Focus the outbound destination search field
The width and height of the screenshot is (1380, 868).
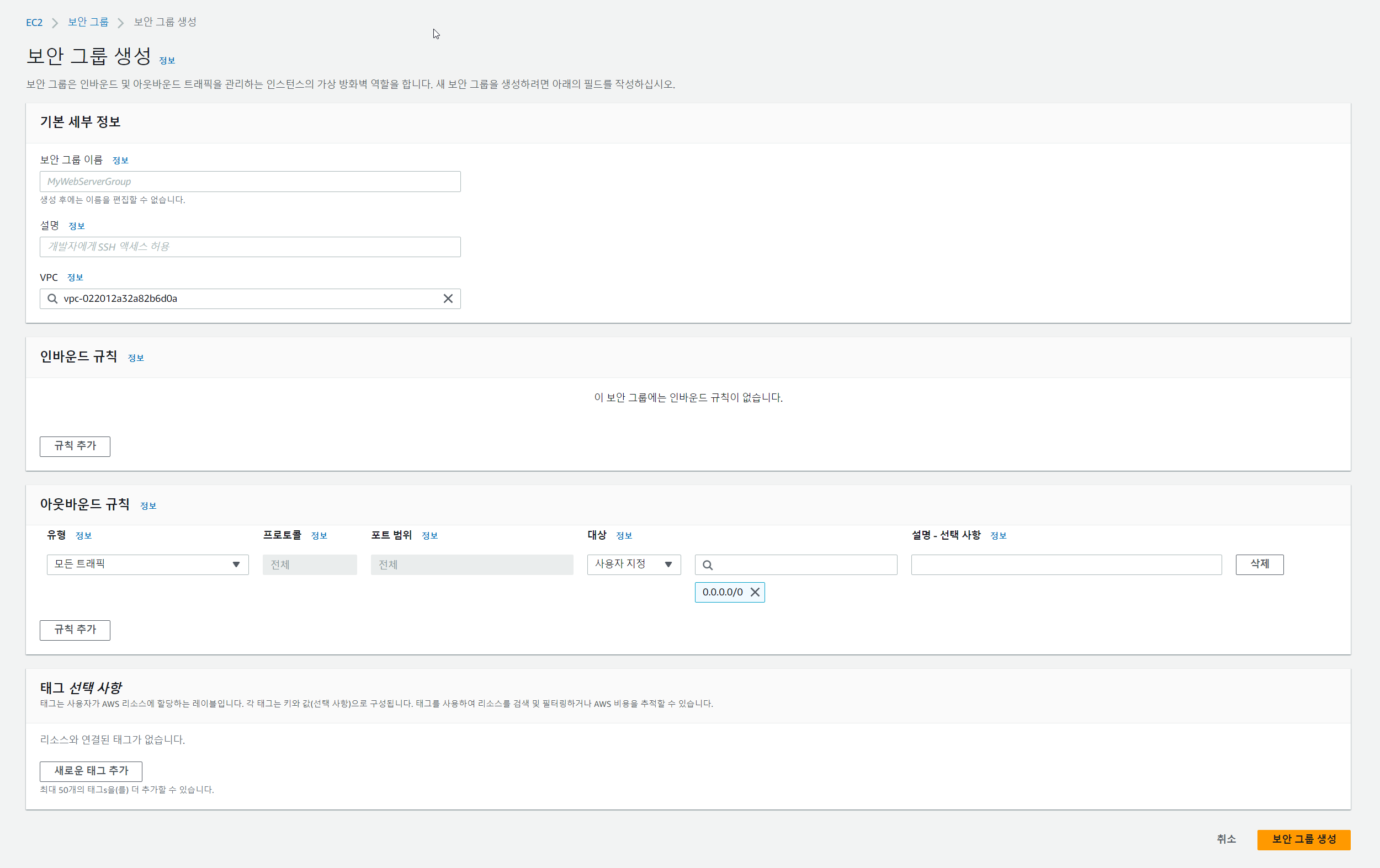pos(796,565)
